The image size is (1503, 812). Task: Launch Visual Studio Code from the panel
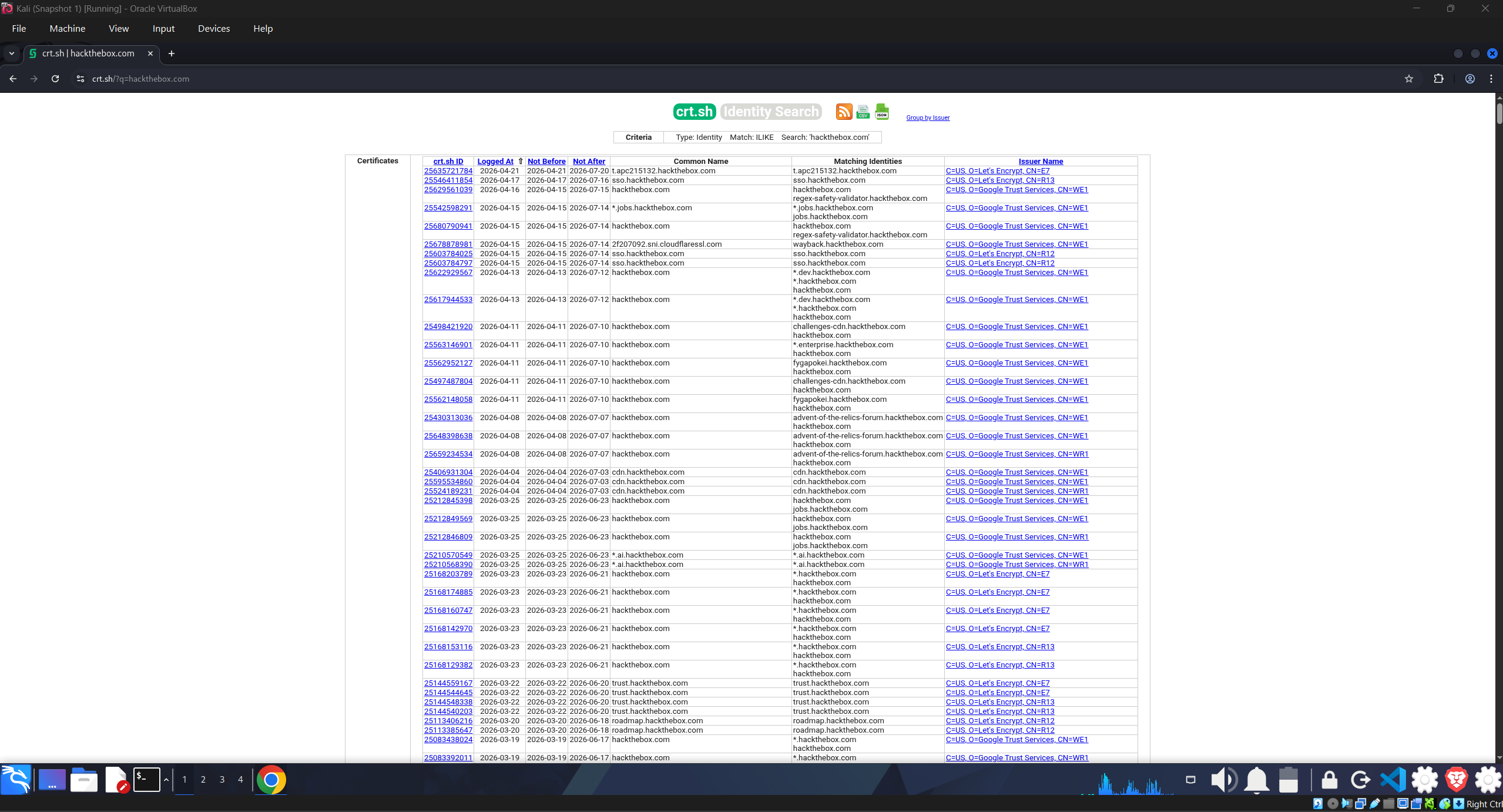1393,780
